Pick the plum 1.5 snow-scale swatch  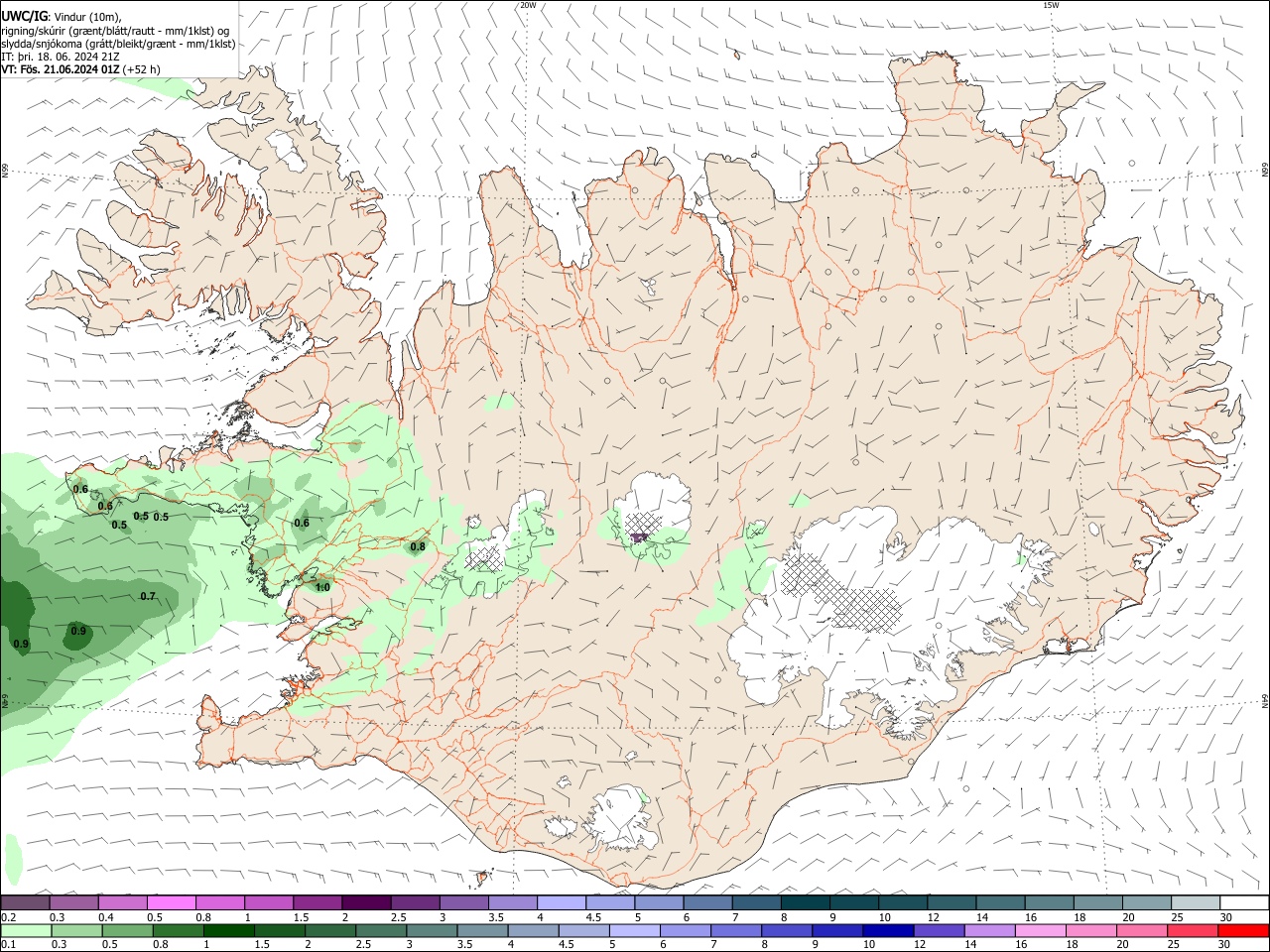tap(317, 902)
